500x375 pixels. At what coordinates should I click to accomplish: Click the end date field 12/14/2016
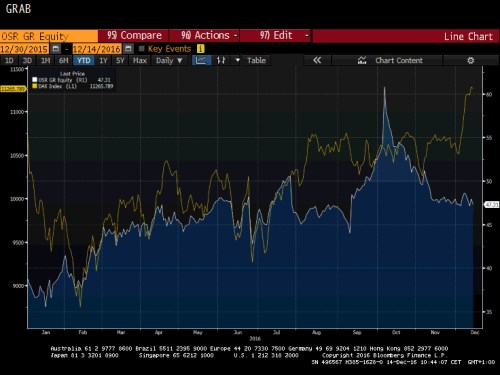click(x=97, y=49)
